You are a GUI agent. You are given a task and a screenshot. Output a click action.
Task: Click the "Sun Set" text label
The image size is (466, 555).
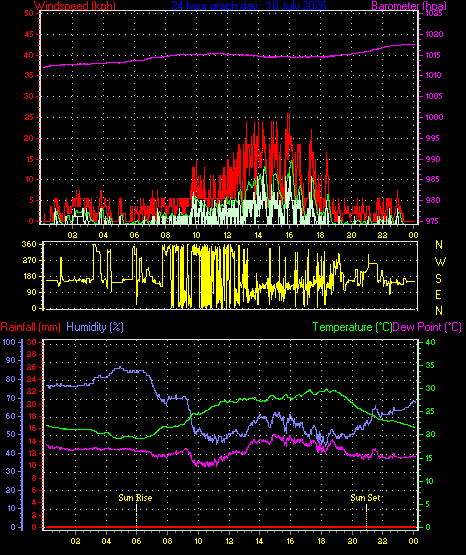(365, 498)
